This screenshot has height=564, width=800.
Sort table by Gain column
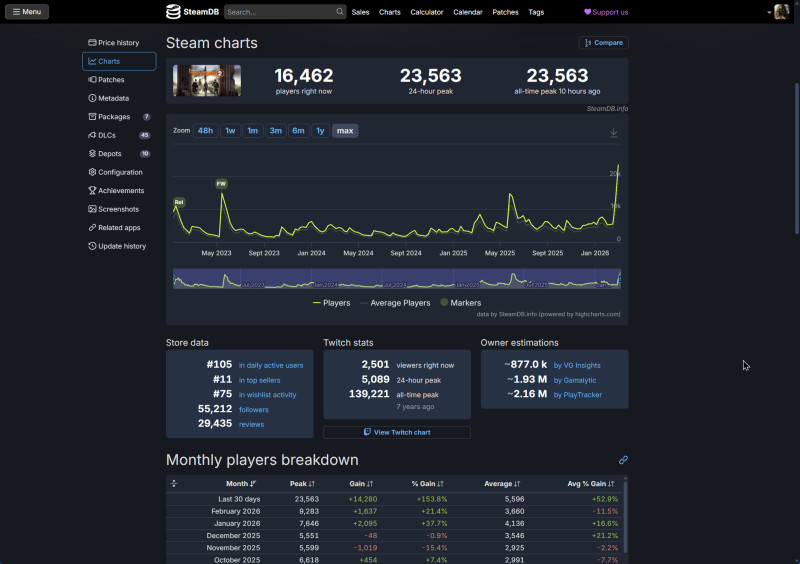point(361,484)
